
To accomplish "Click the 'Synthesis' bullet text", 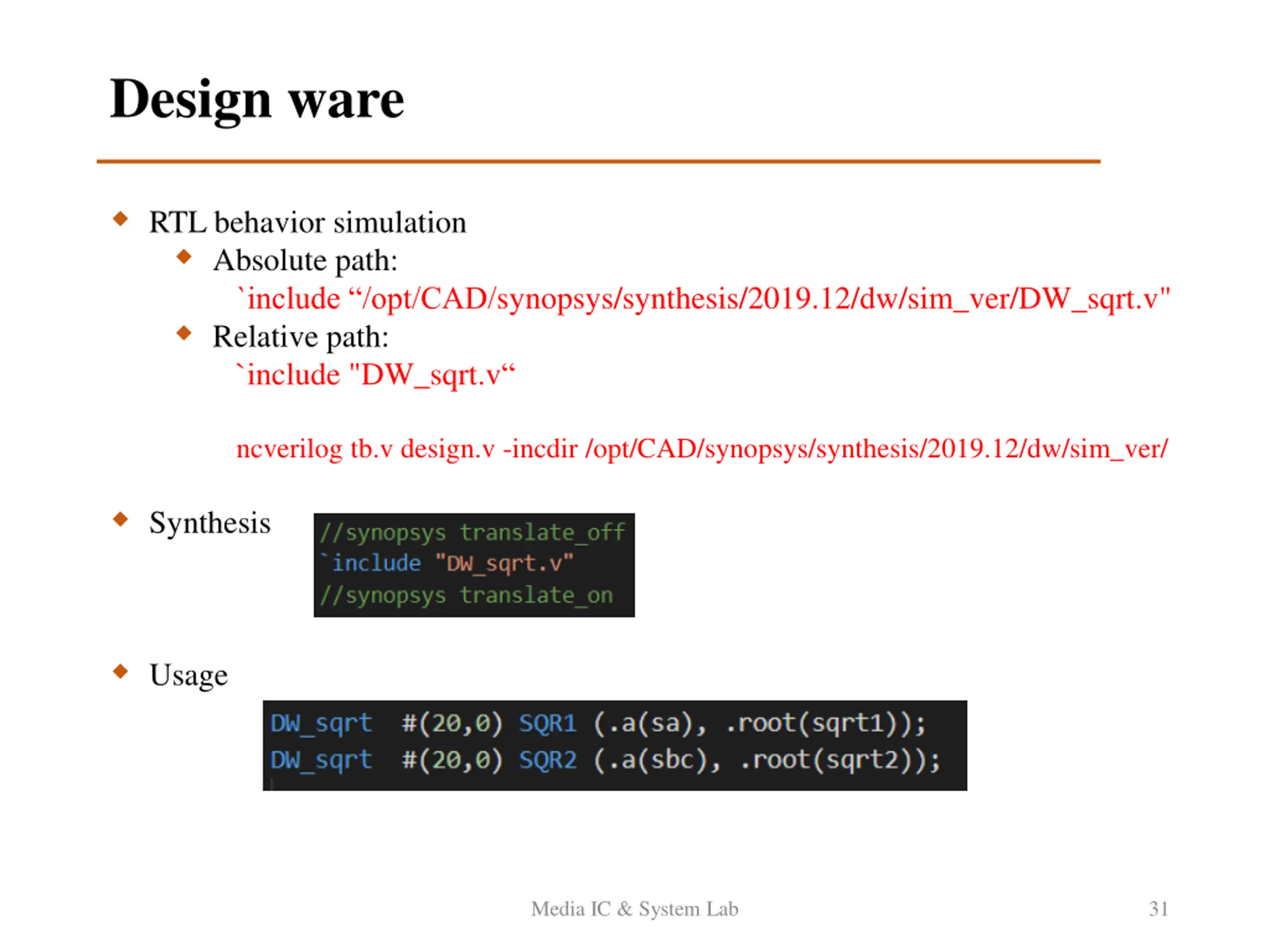I will 209,523.
